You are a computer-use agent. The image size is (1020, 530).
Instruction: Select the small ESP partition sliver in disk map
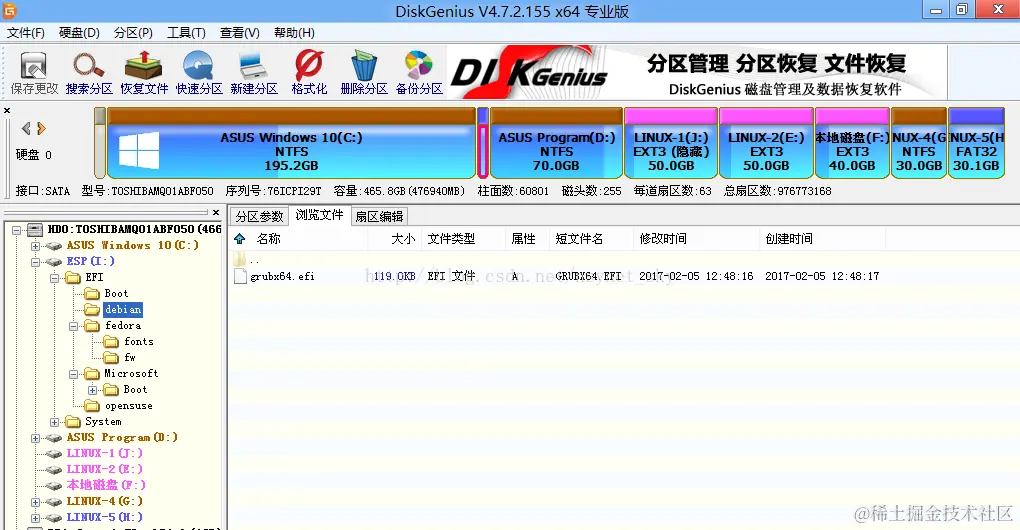coord(483,143)
